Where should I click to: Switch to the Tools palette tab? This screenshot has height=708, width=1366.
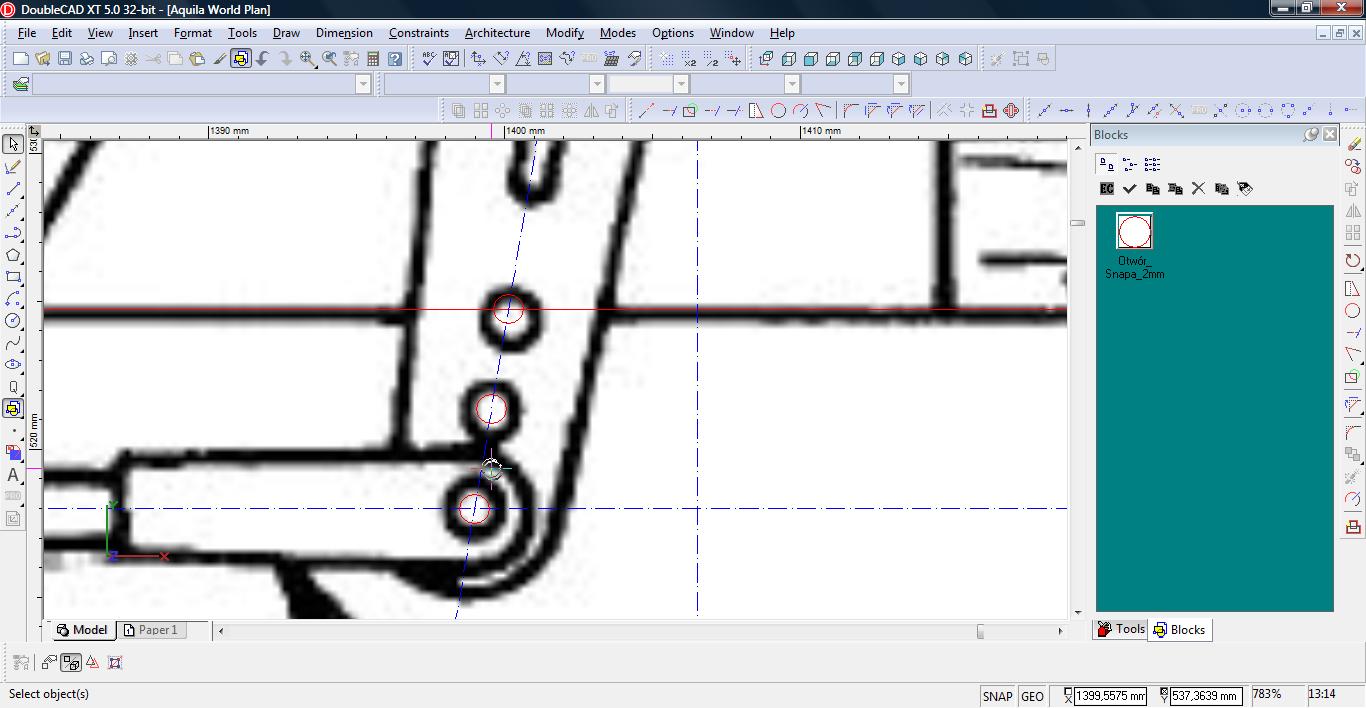click(x=1121, y=629)
